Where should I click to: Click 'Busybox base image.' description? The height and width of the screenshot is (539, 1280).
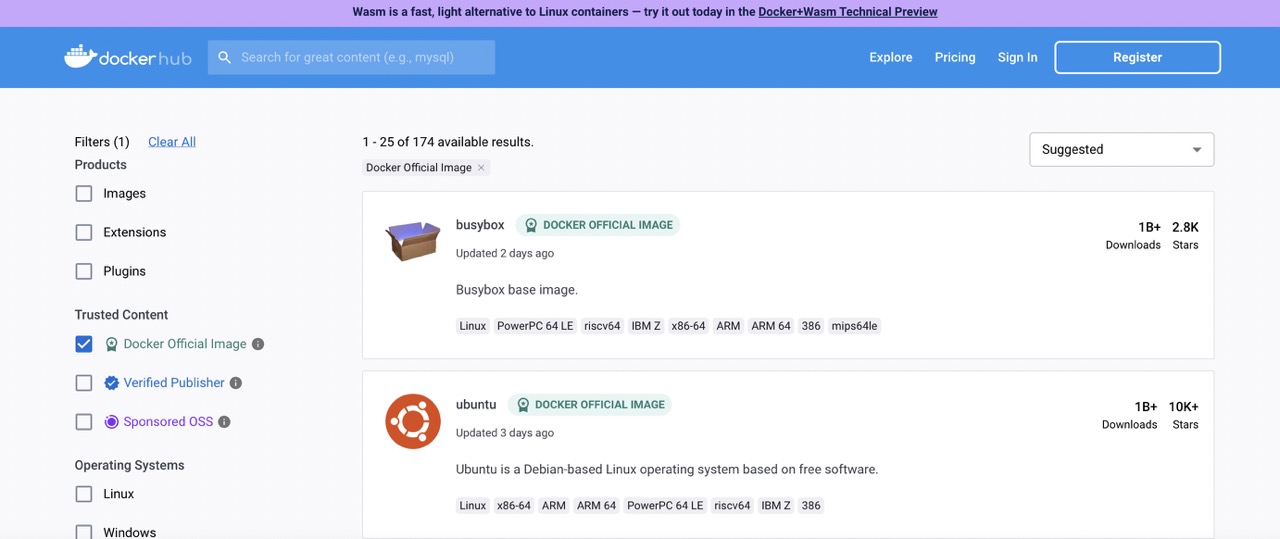tap(517, 290)
